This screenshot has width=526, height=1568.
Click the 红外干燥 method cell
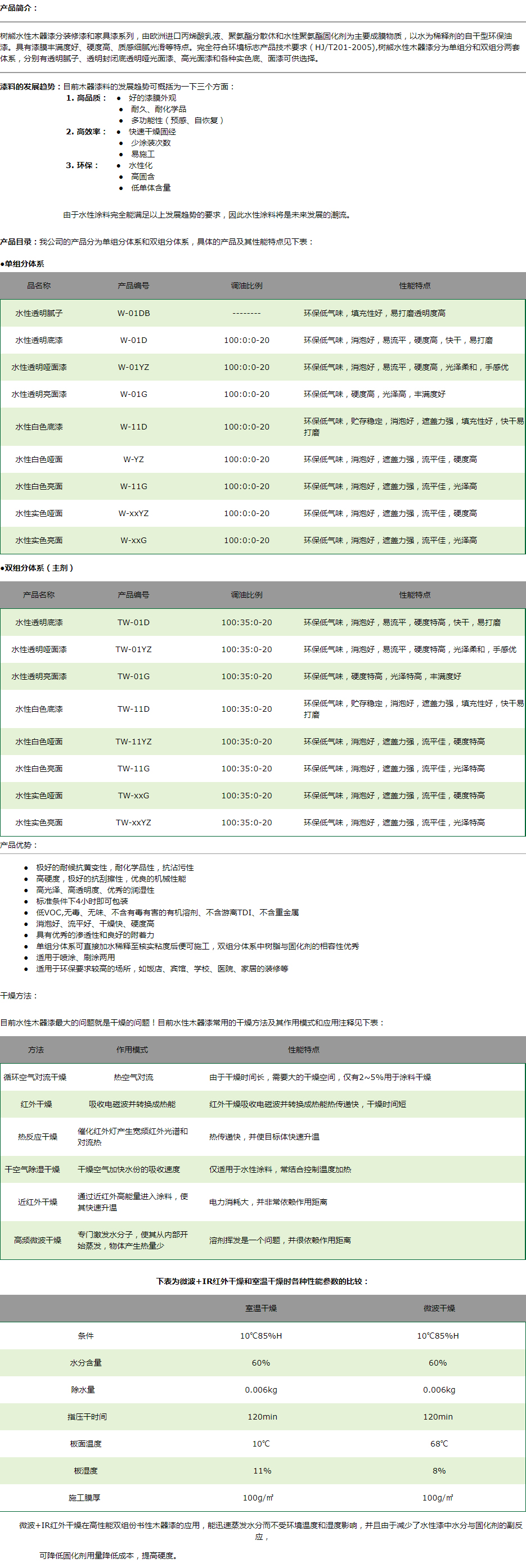(36, 1105)
